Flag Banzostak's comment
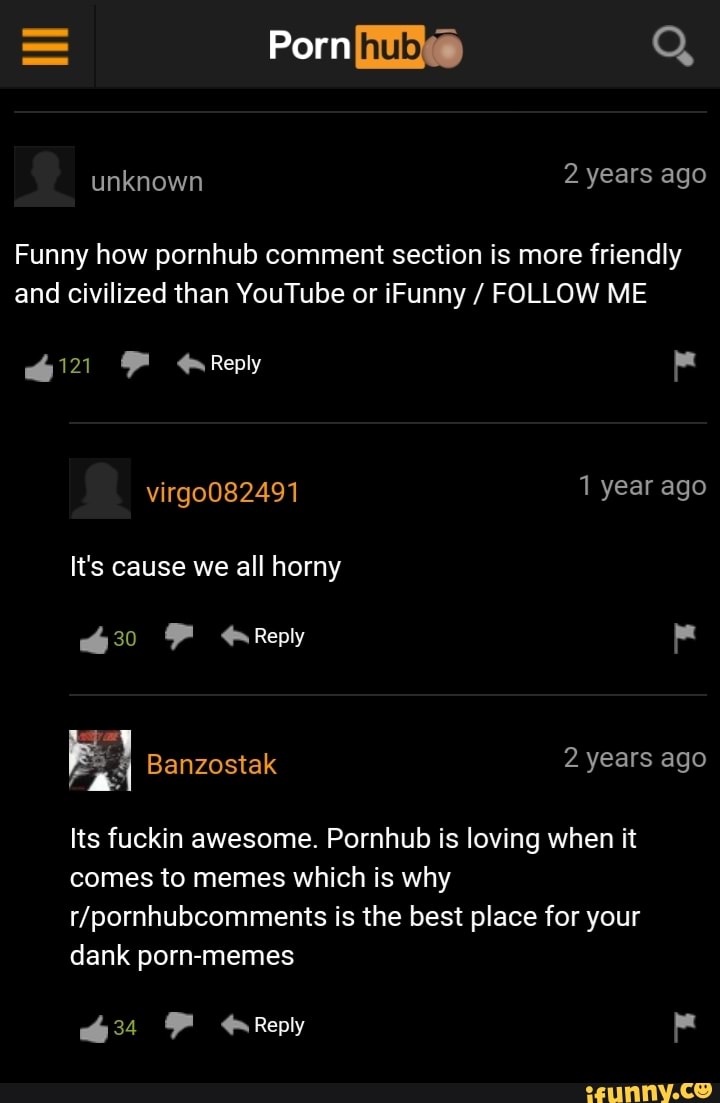 coord(684,1027)
